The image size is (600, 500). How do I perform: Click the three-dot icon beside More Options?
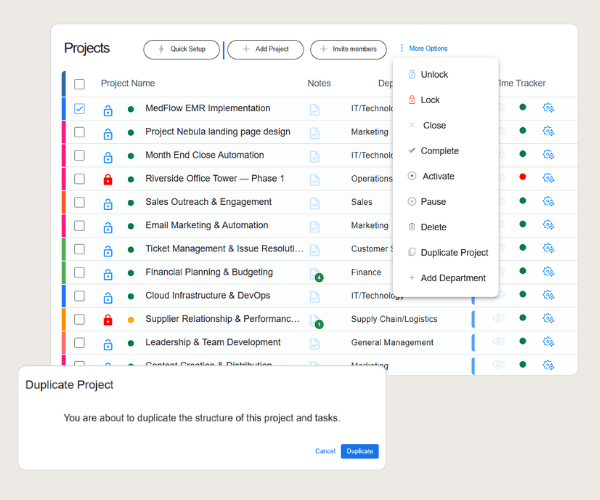[401, 48]
